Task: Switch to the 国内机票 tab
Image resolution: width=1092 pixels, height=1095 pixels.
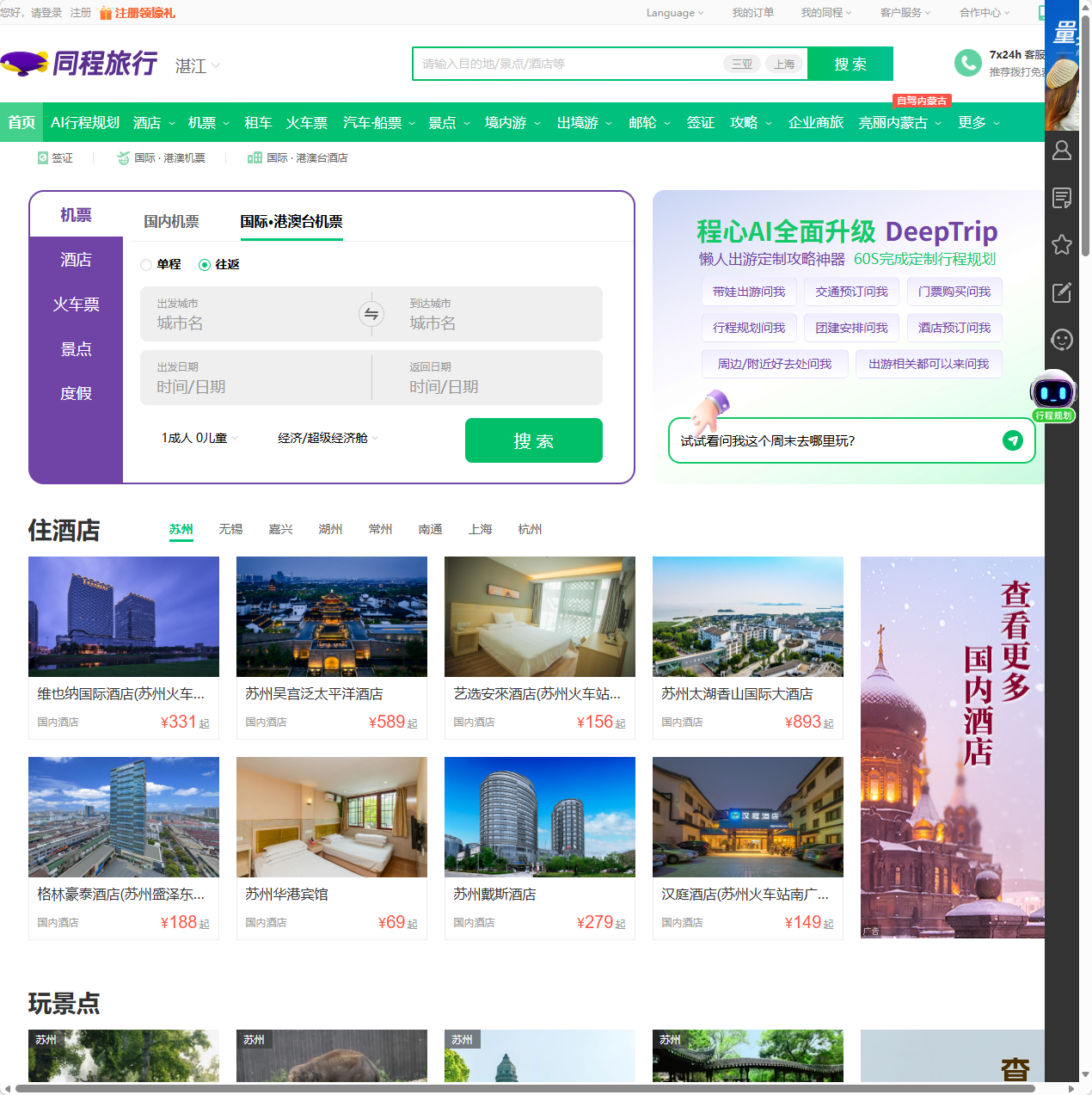Action: (x=171, y=221)
